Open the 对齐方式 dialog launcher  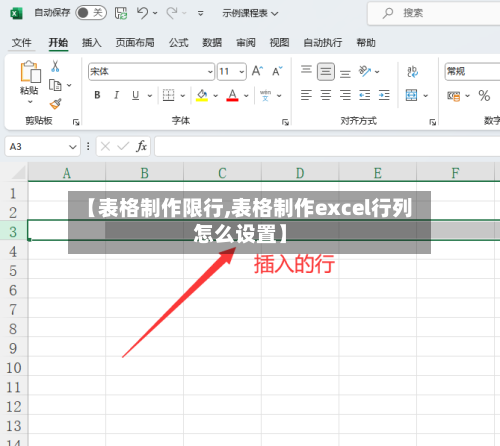click(x=433, y=122)
